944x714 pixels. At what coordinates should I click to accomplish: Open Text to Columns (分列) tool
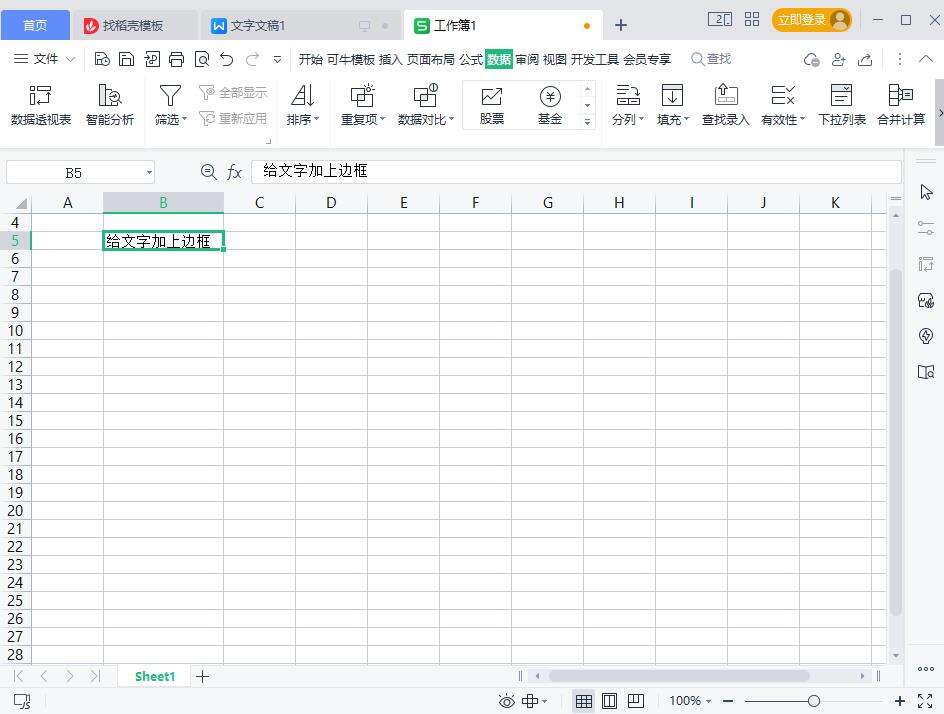click(x=627, y=105)
